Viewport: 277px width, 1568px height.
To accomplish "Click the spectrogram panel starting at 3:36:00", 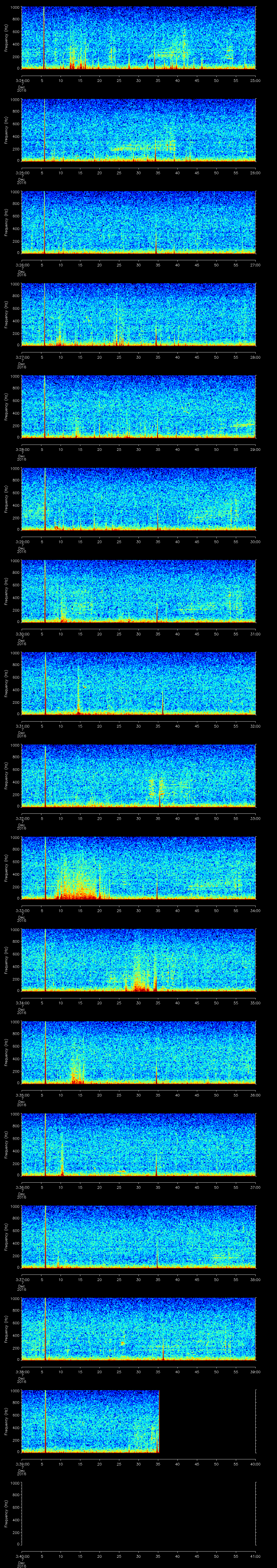I will 138,1144.
